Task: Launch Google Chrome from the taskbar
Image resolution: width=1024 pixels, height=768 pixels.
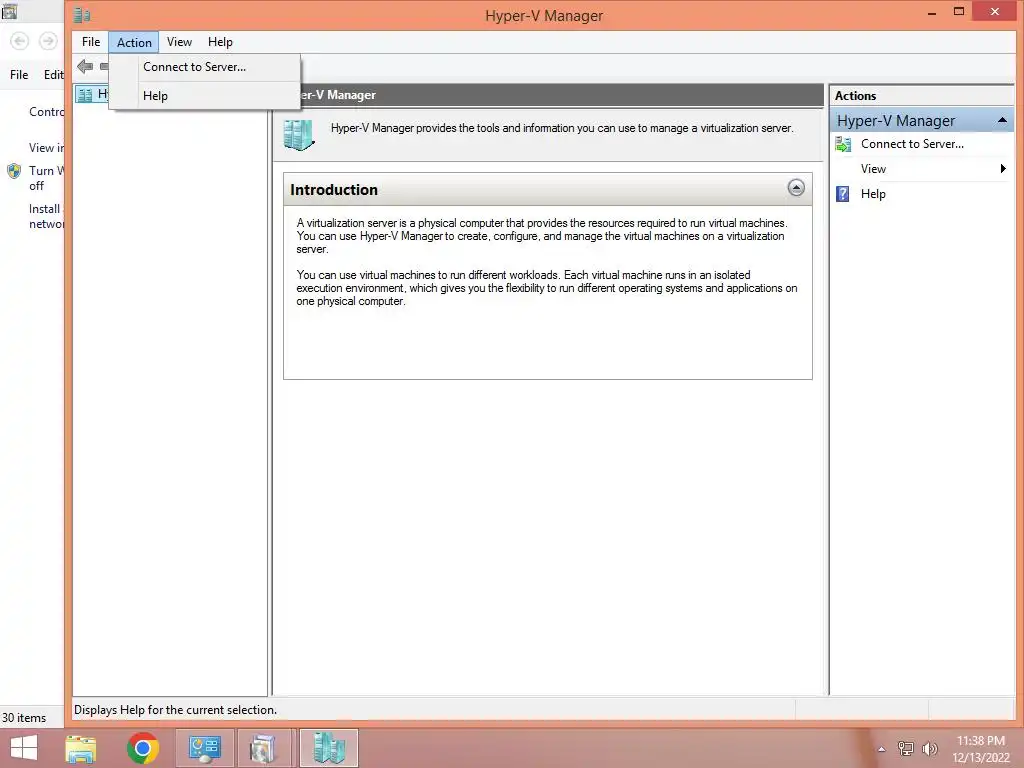Action: 142,748
